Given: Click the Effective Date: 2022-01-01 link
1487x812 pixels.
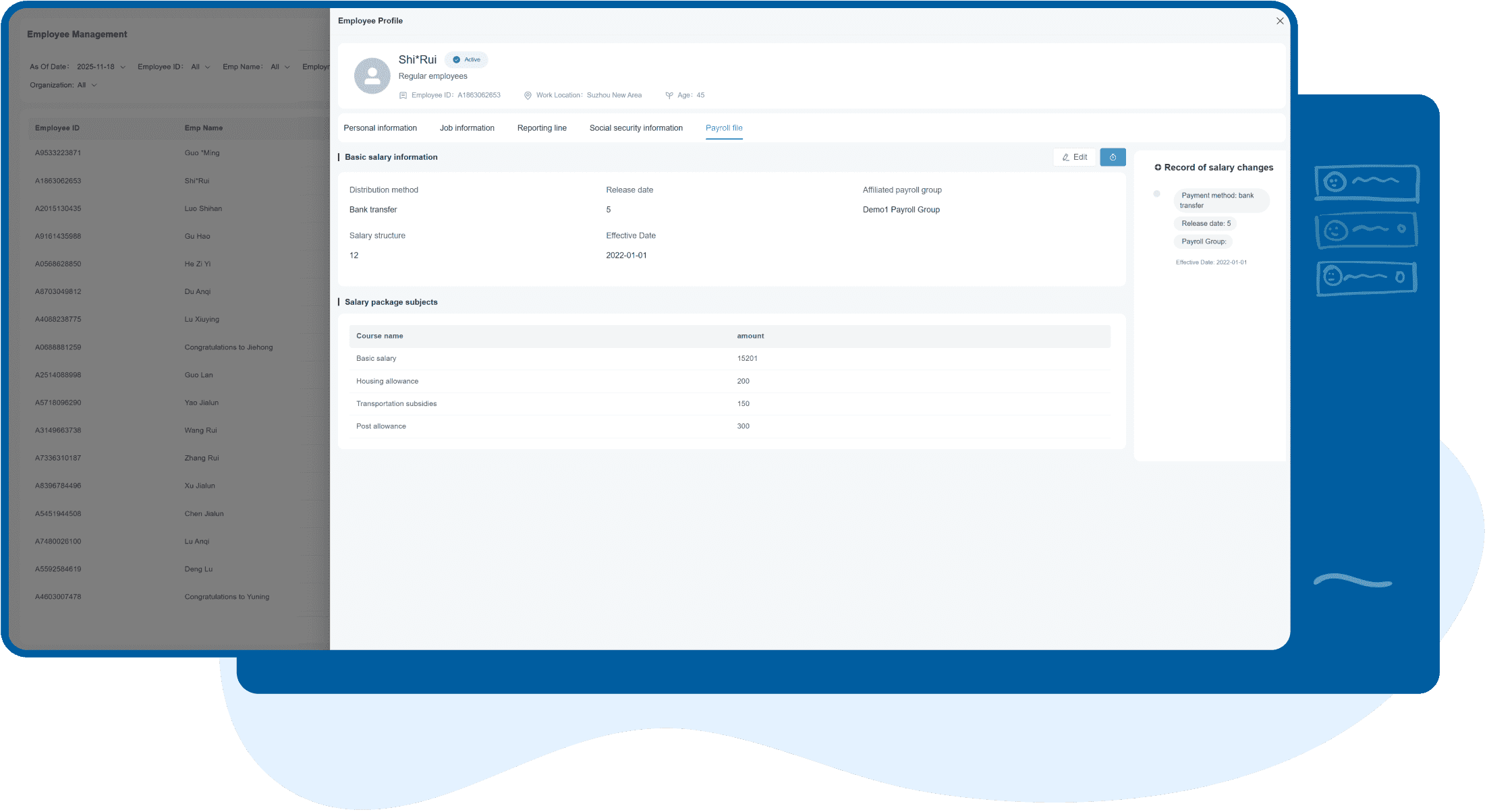Looking at the screenshot, I should pos(1212,262).
